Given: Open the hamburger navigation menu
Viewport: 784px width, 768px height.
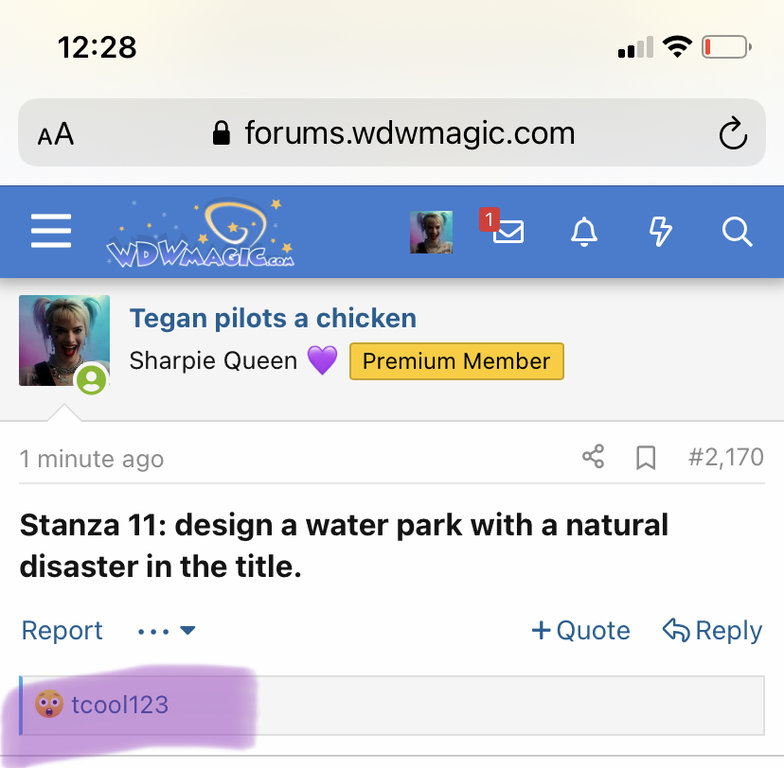Looking at the screenshot, I should (51, 232).
